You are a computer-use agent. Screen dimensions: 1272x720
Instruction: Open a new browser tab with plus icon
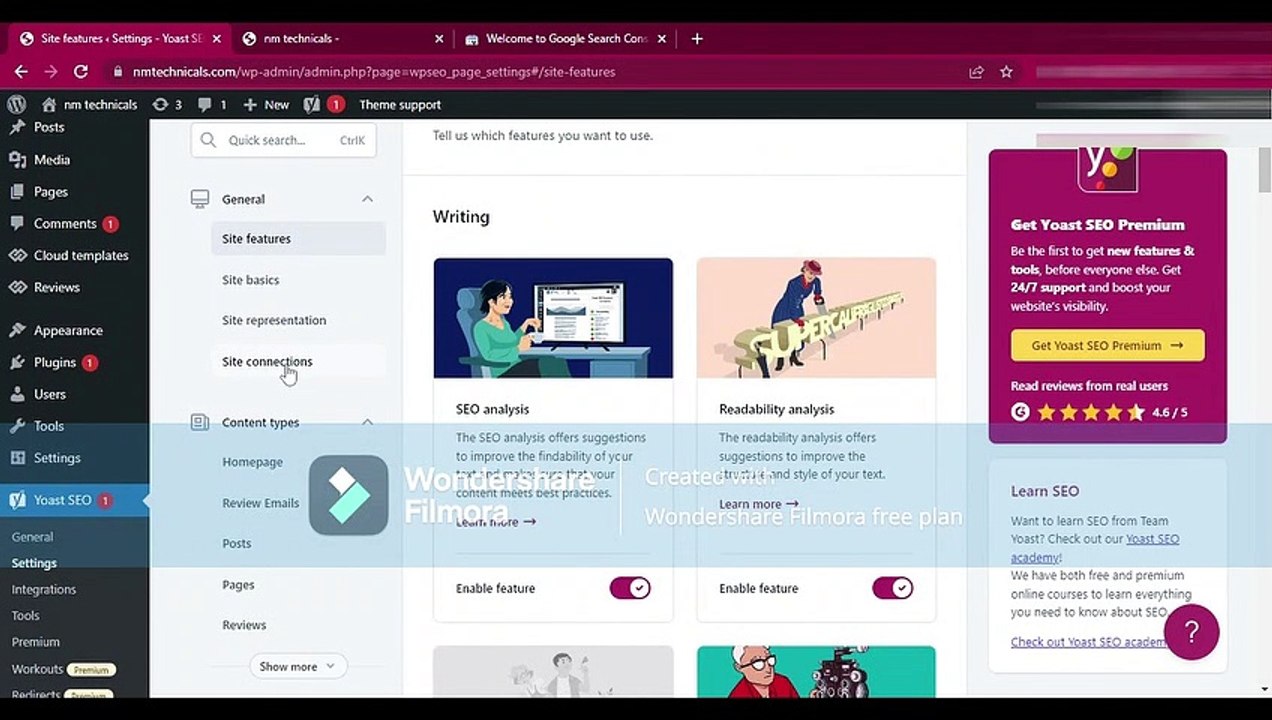tap(697, 39)
